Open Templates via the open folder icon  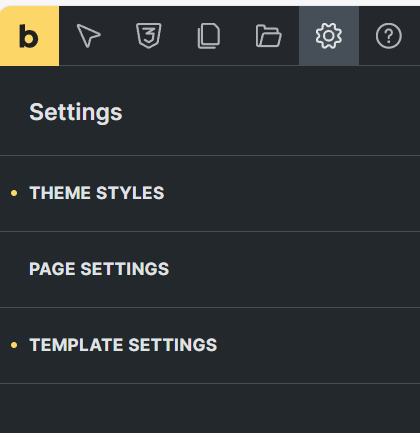[x=269, y=36]
